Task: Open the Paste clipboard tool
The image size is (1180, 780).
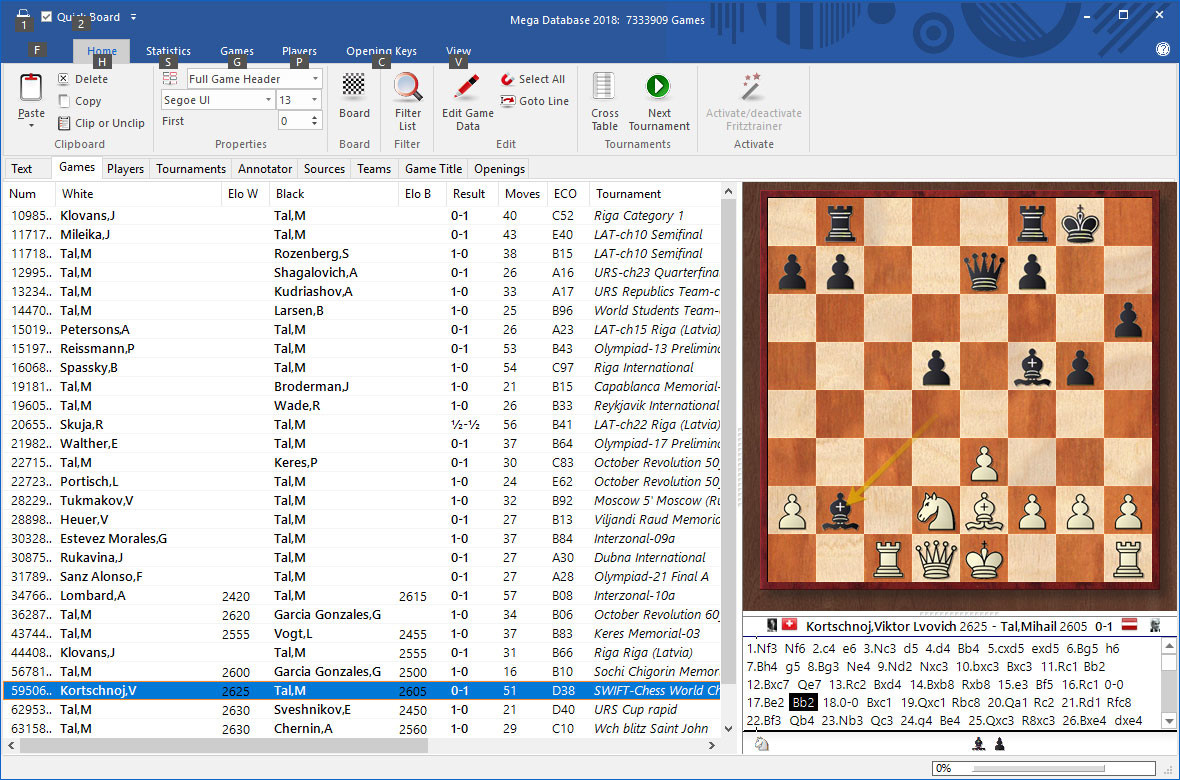Action: [30, 97]
